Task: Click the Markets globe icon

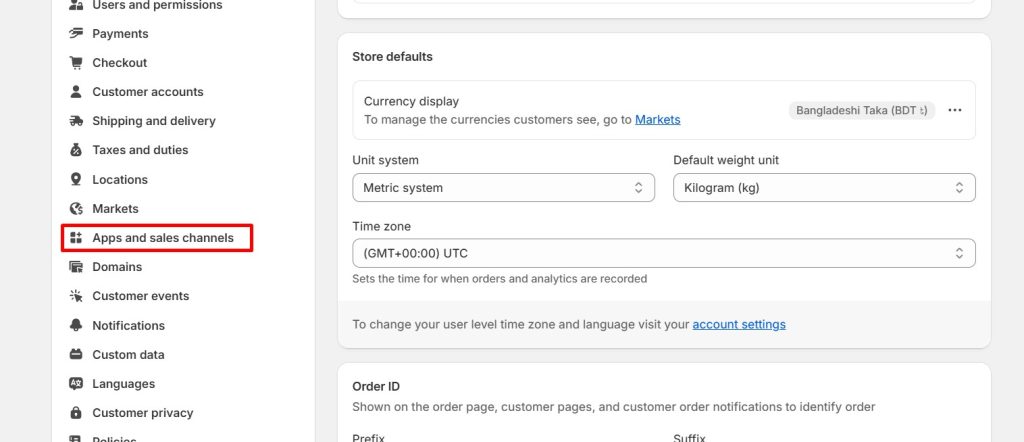Action: pyautogui.click(x=76, y=208)
